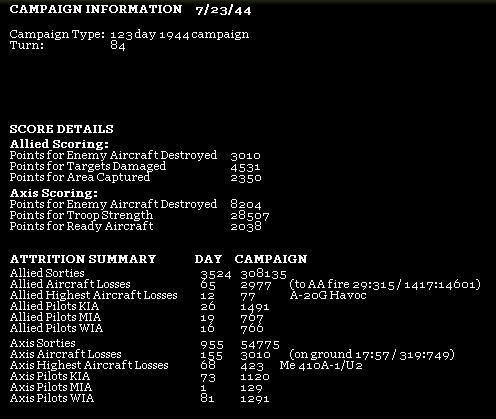Click the Turn number 84
This screenshot has height=419, width=496.
[118, 45]
